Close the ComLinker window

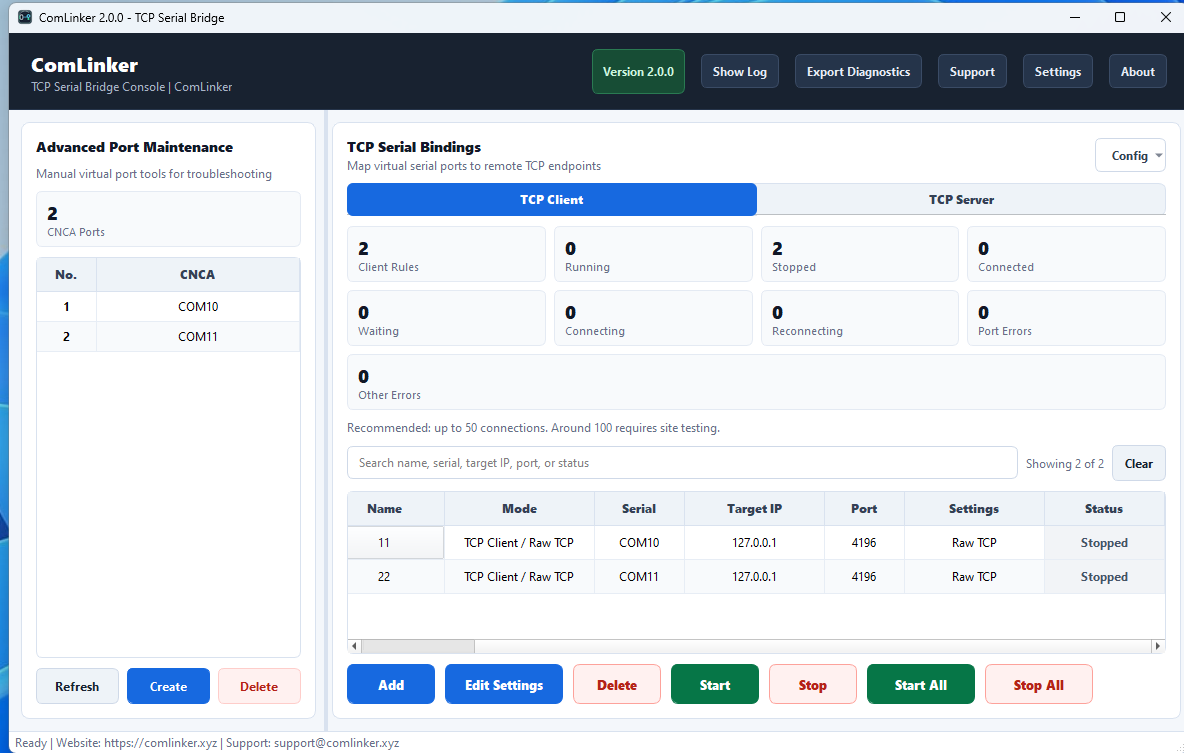pyautogui.click(x=1165, y=17)
